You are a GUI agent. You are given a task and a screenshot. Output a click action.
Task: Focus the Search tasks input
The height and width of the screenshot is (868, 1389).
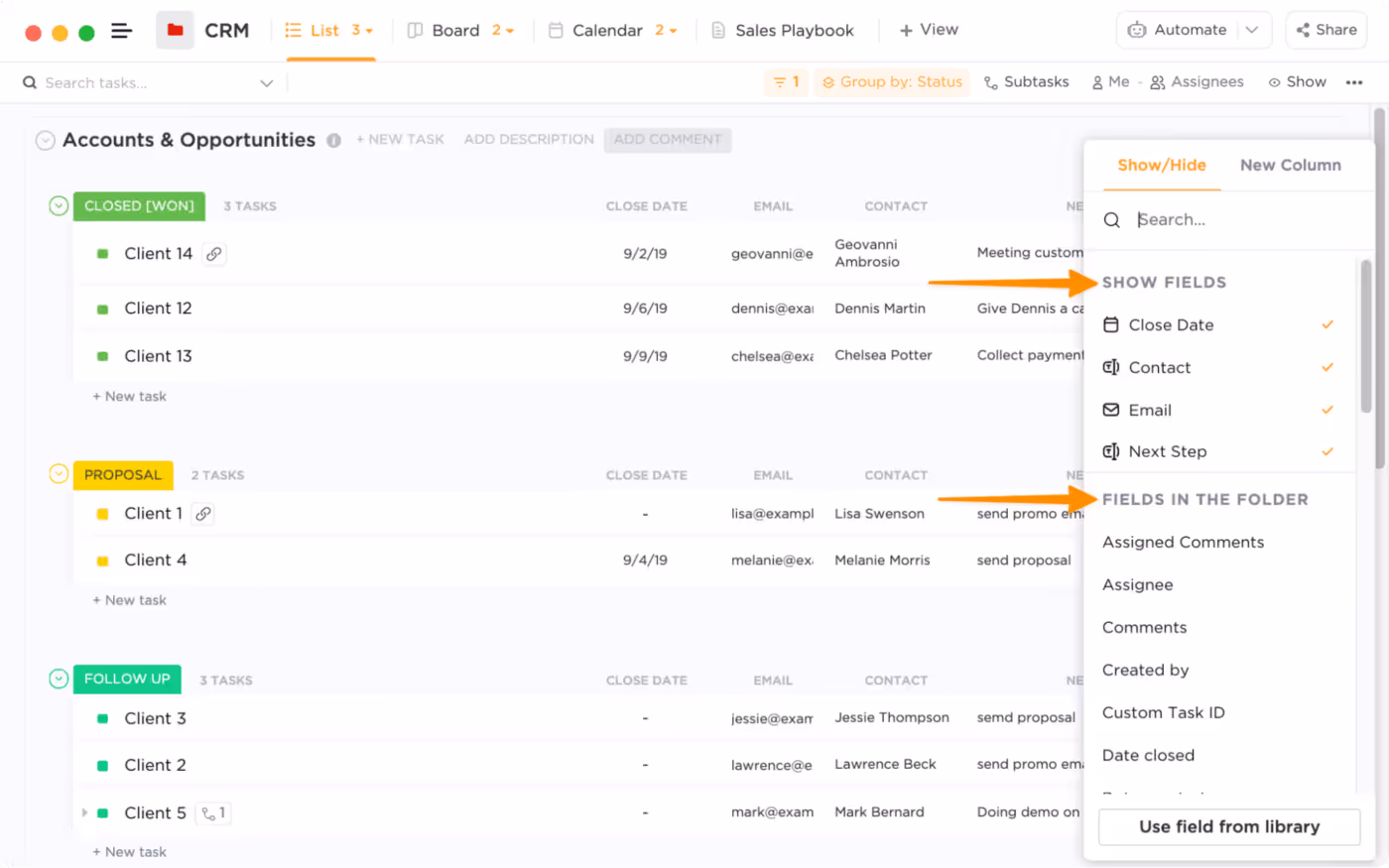point(146,83)
